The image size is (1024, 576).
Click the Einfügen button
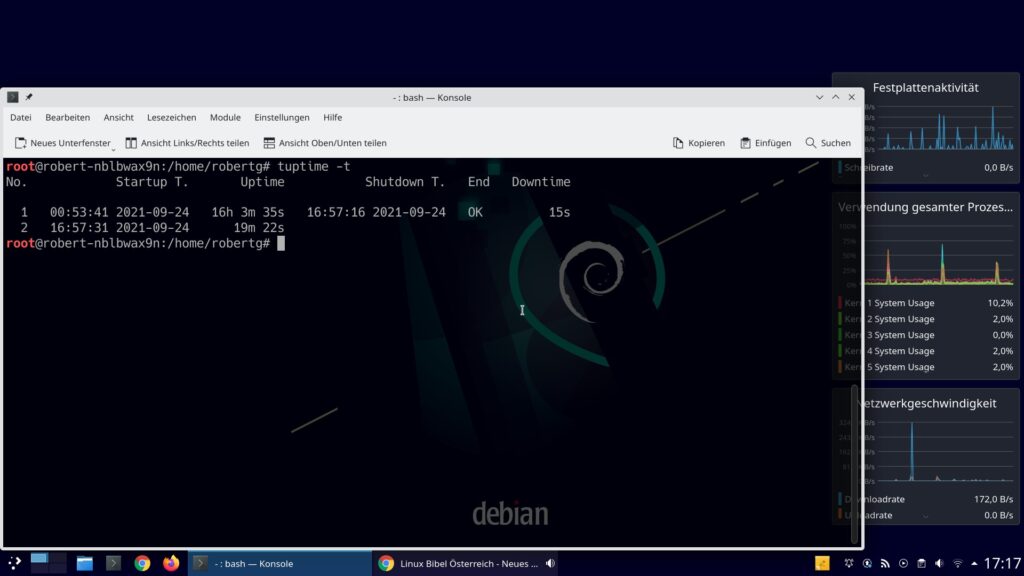[765, 143]
